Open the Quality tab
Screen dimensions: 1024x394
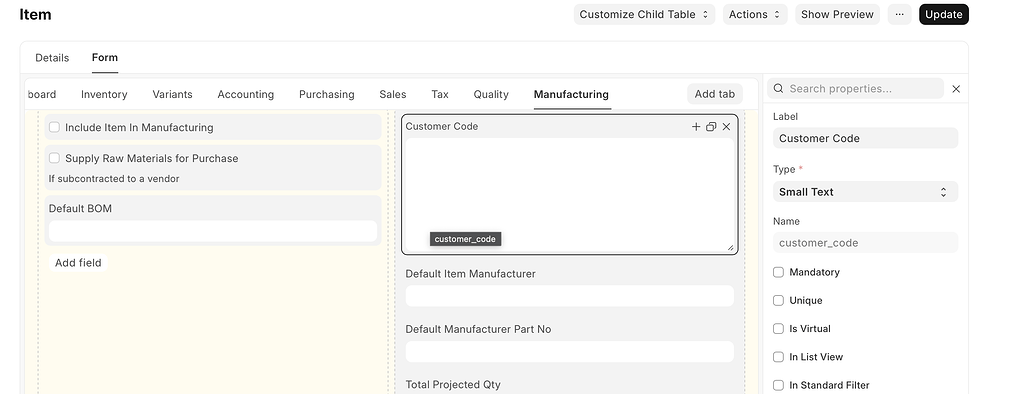[491, 94]
